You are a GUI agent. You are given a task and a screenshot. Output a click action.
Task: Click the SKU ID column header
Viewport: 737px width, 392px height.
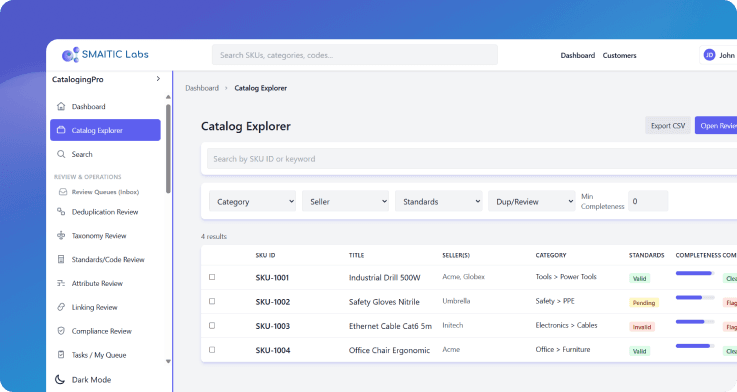[266, 255]
